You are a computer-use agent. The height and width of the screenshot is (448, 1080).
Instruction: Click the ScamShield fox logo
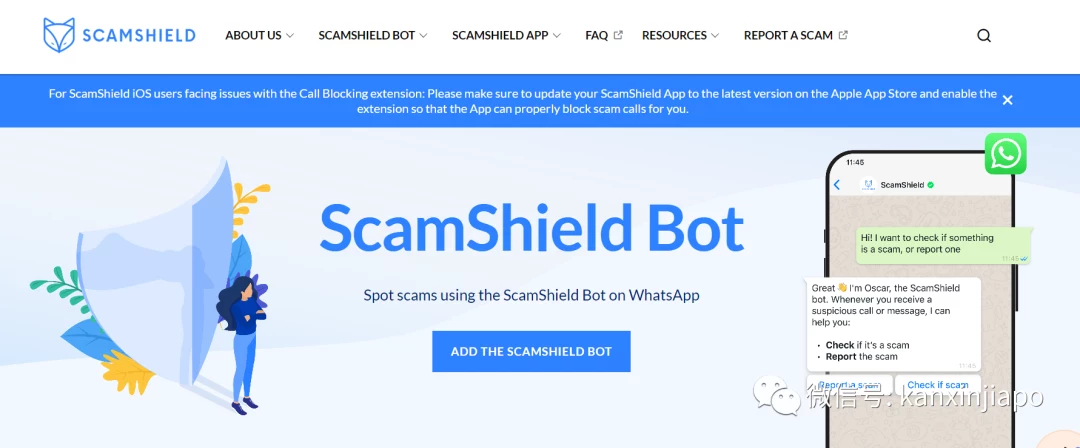pyautogui.click(x=59, y=35)
